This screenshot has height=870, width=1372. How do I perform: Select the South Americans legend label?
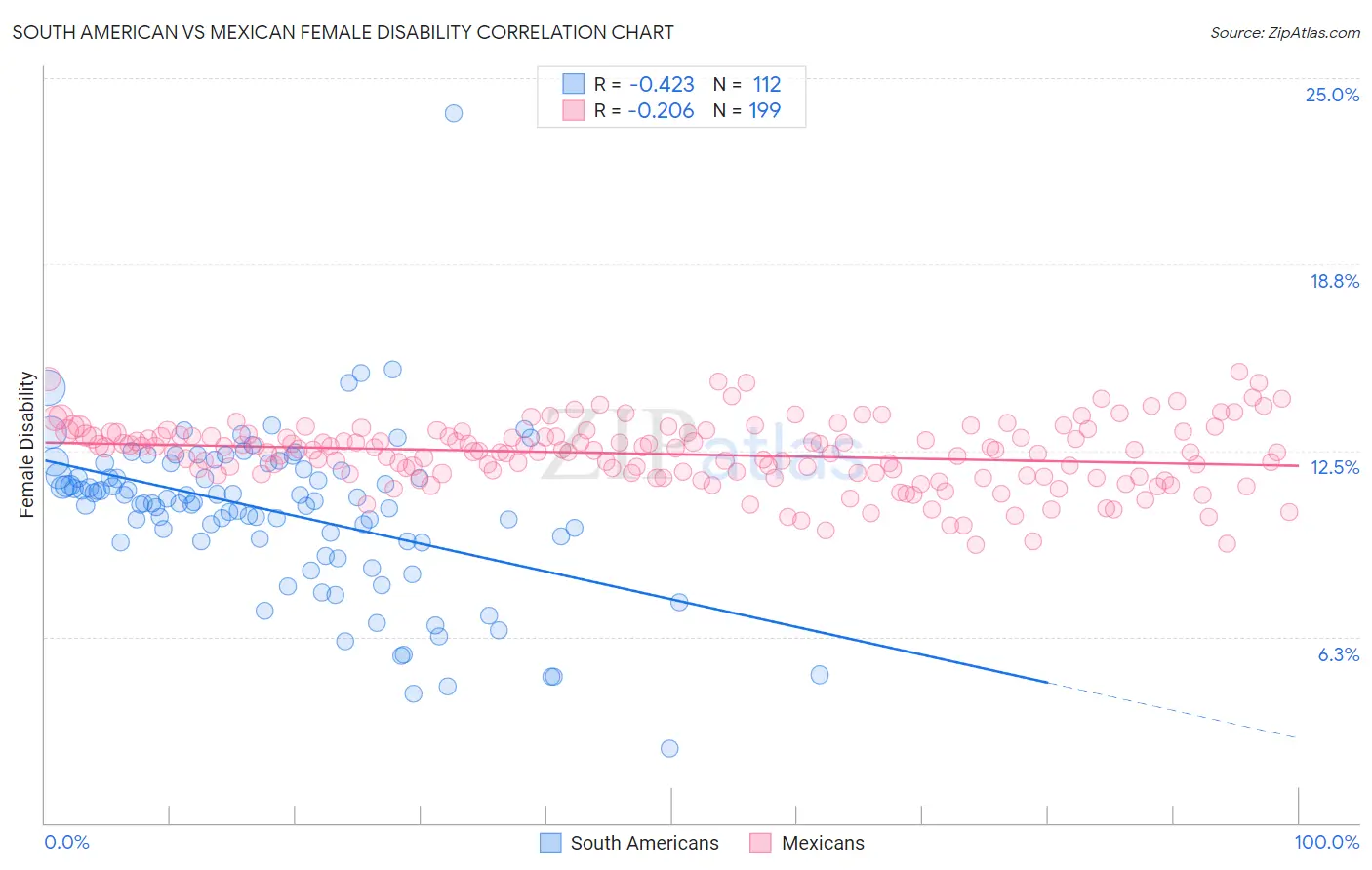[x=644, y=843]
